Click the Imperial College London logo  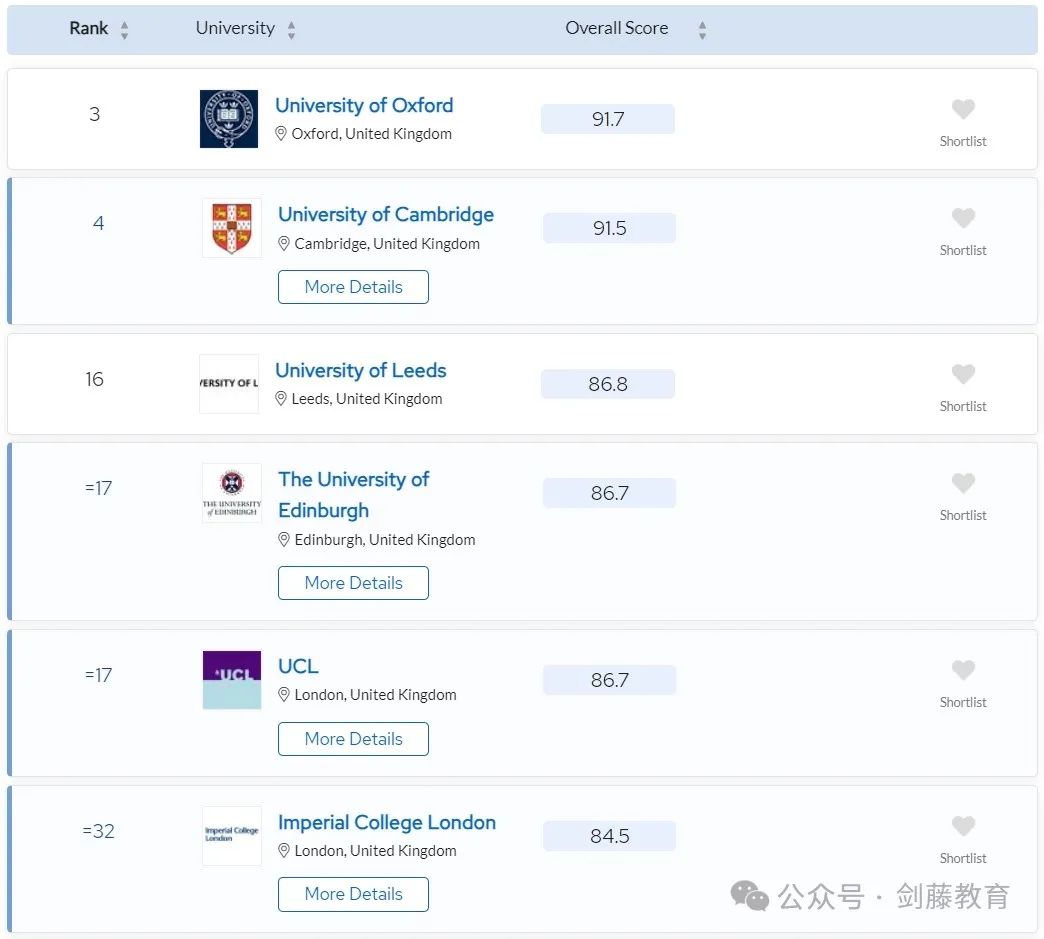[x=232, y=836]
